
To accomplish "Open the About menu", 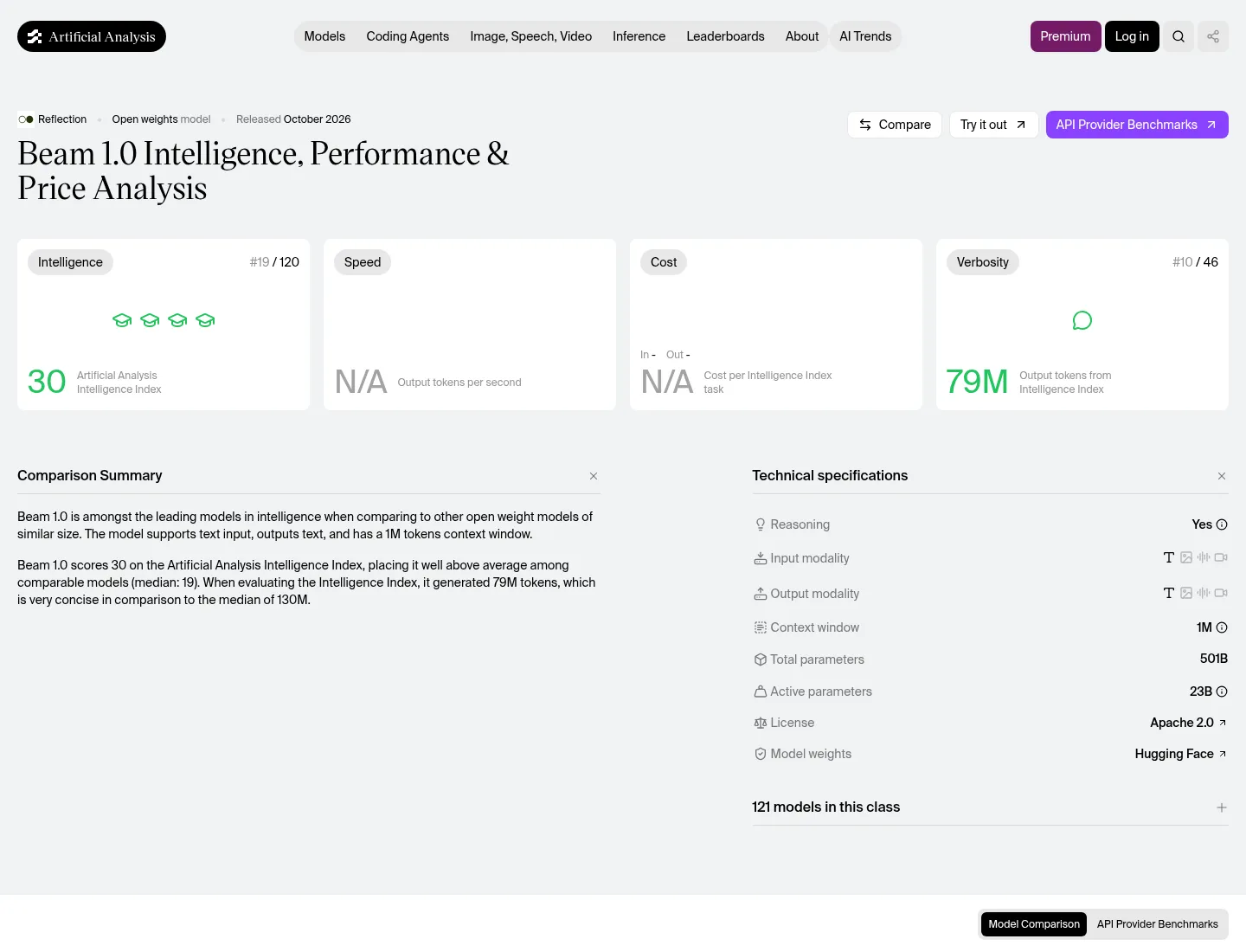I will pyautogui.click(x=802, y=36).
